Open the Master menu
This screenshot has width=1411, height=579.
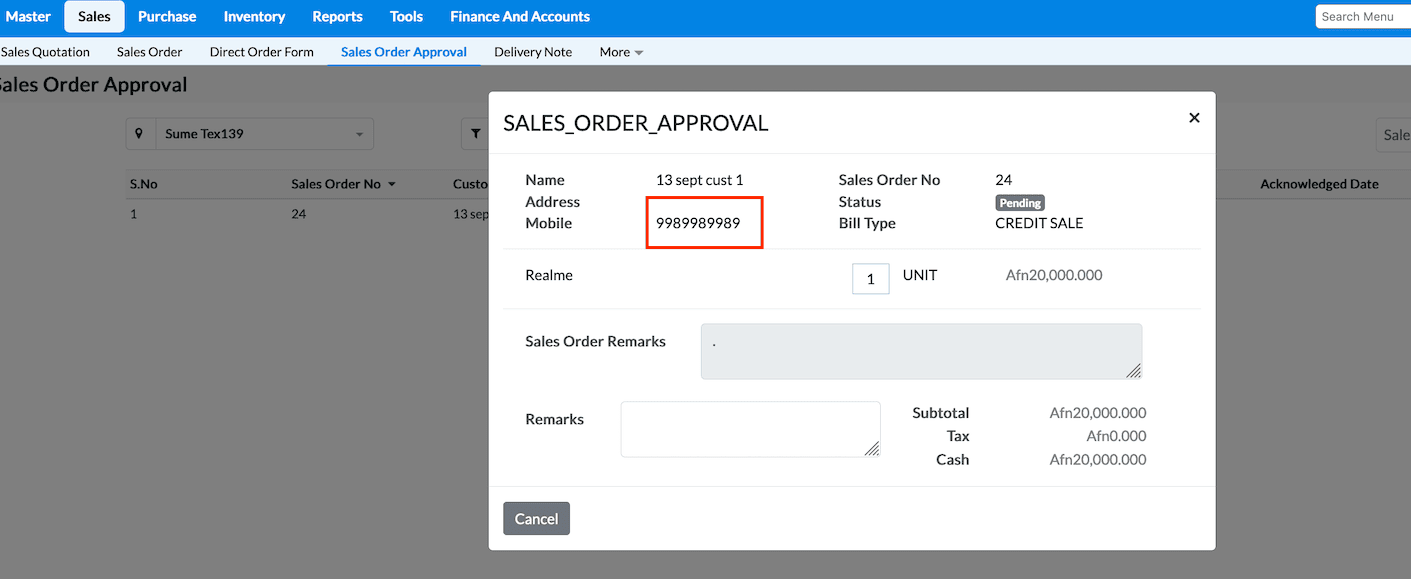click(x=28, y=16)
